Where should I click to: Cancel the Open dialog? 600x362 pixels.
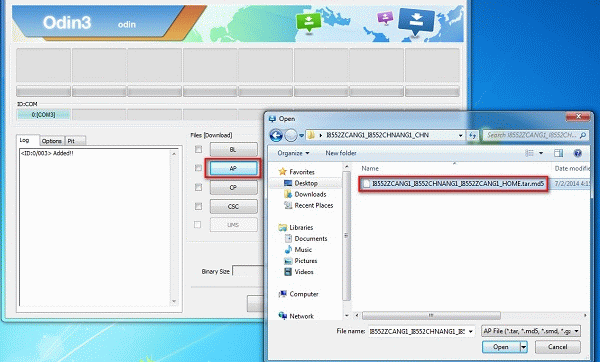(558, 347)
